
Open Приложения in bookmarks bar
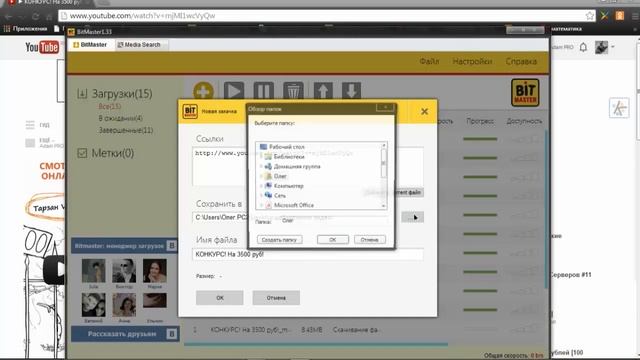click(25, 29)
